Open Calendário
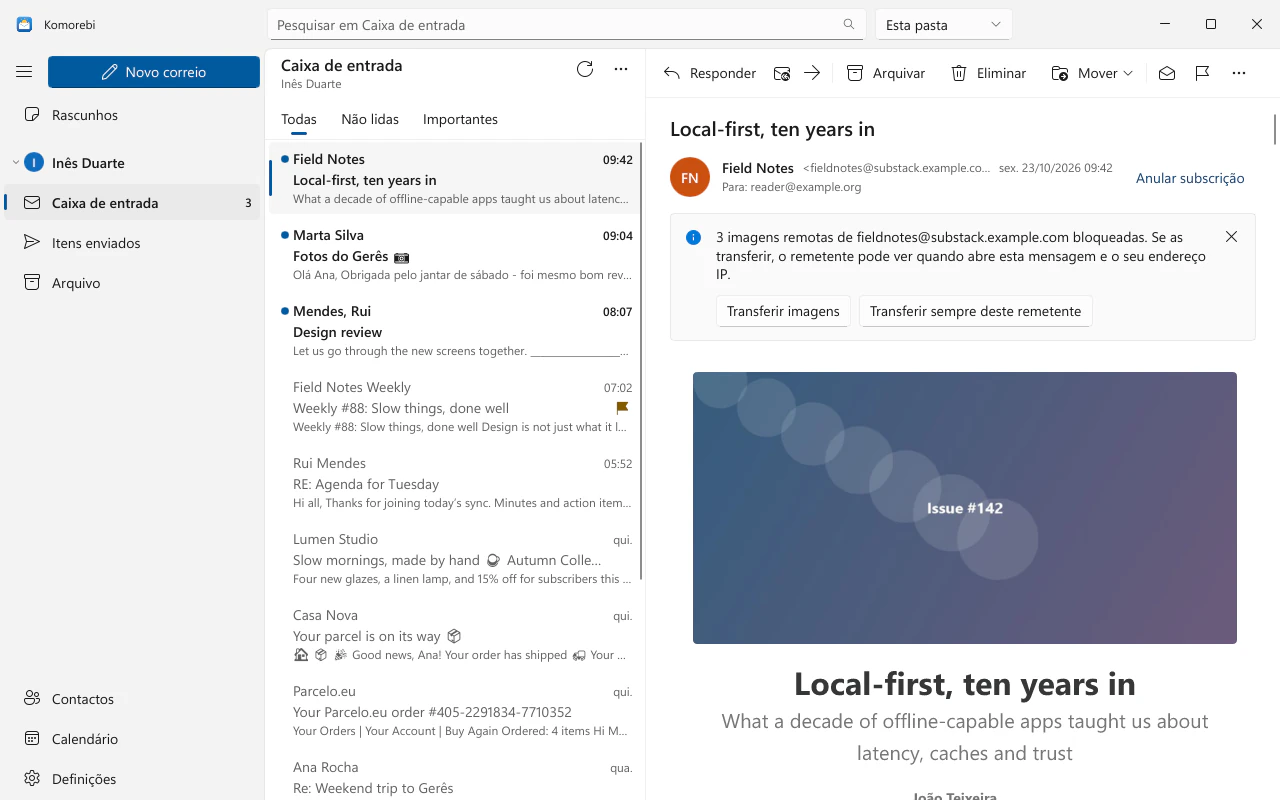The height and width of the screenshot is (800, 1280). [x=132, y=739]
